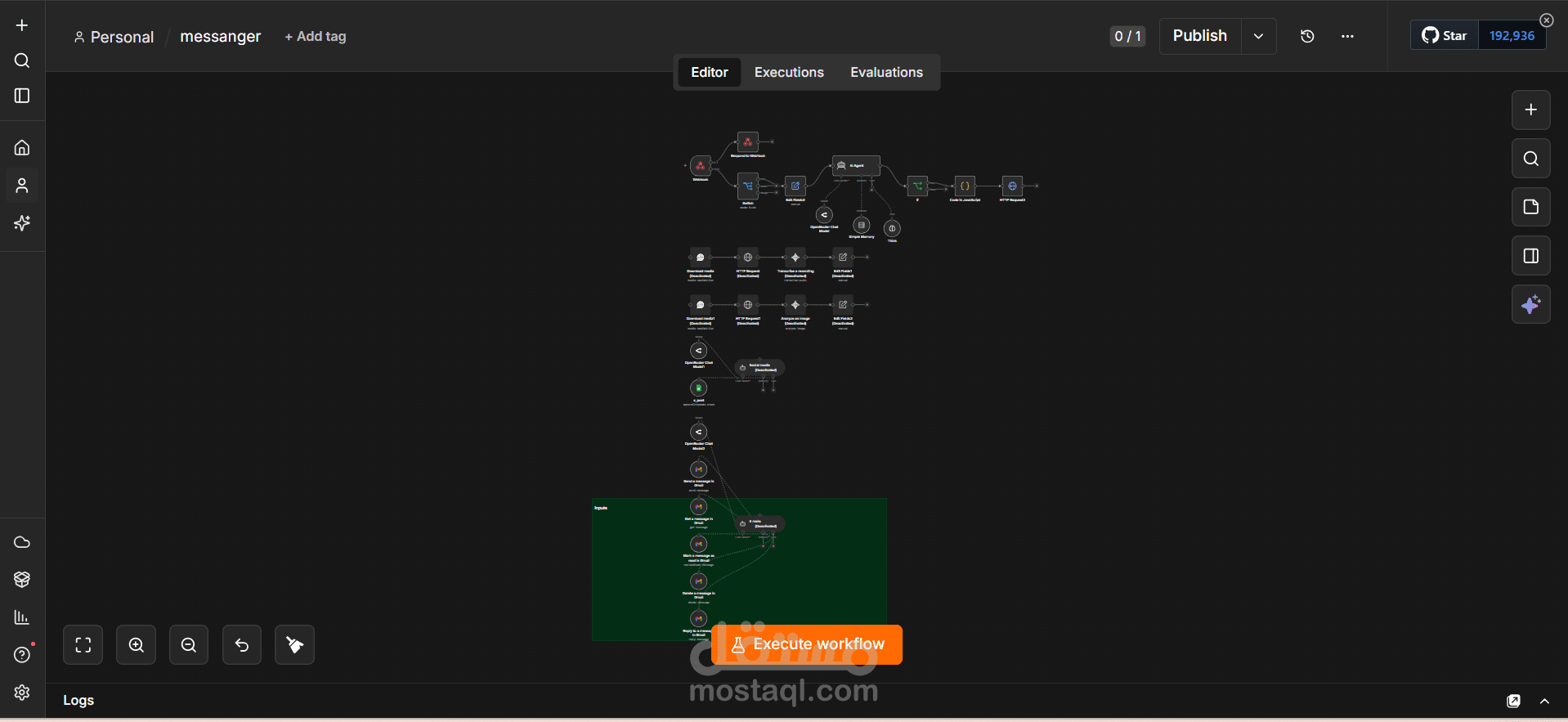Screen dimensions: 1568x722
Task: Select the Download media WhatsApp node
Action: click(701, 258)
